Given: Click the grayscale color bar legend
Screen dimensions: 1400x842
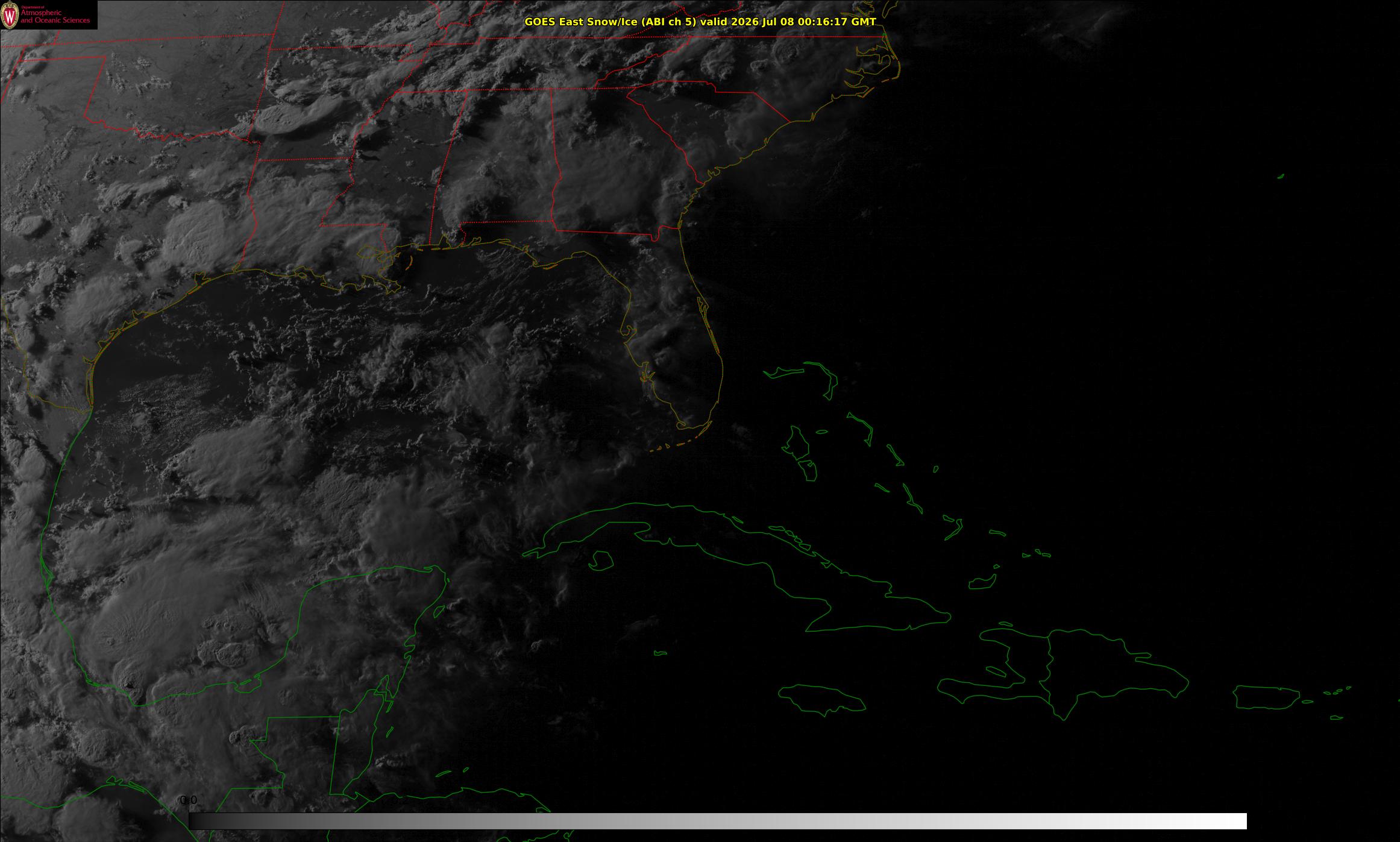Looking at the screenshot, I should tap(718, 821).
